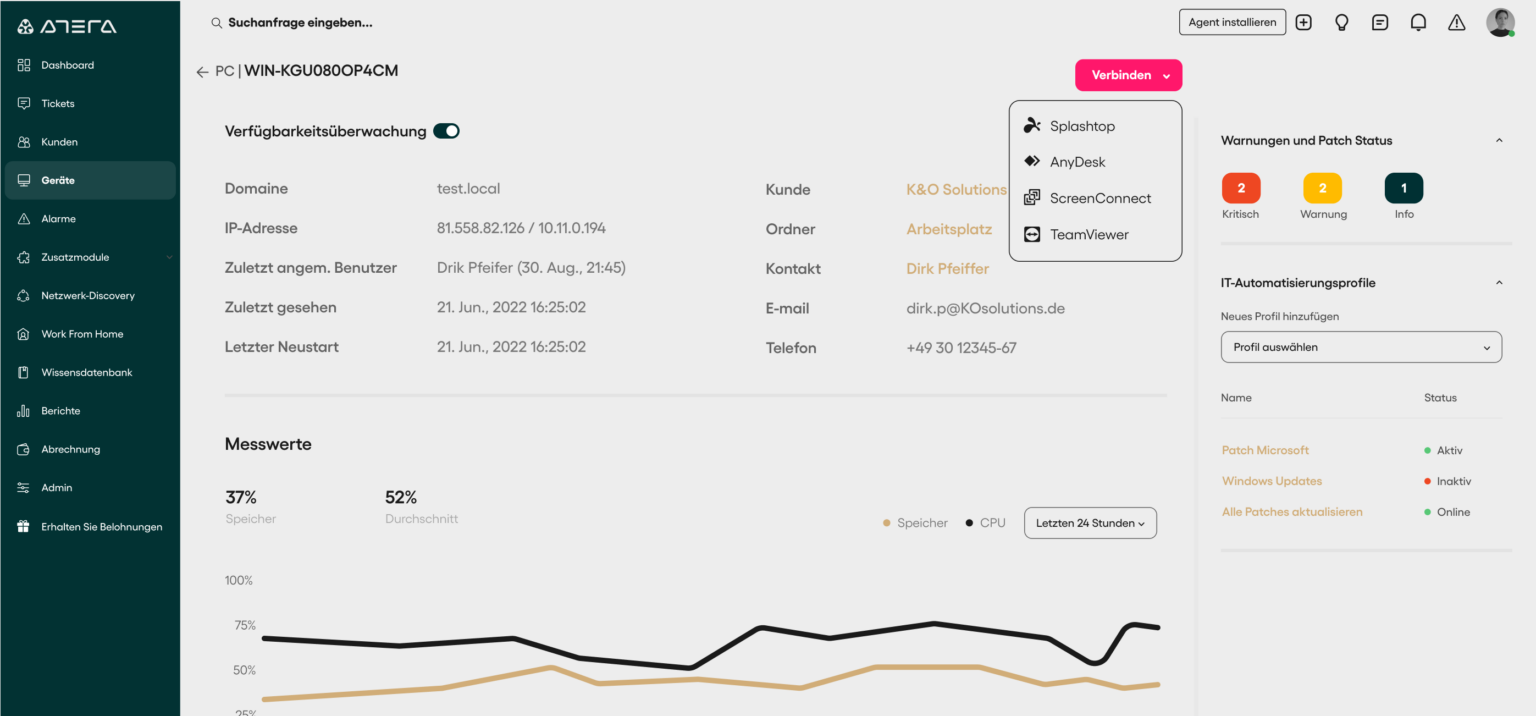Collapse the Warnungen und Patch Status section

[1498, 140]
